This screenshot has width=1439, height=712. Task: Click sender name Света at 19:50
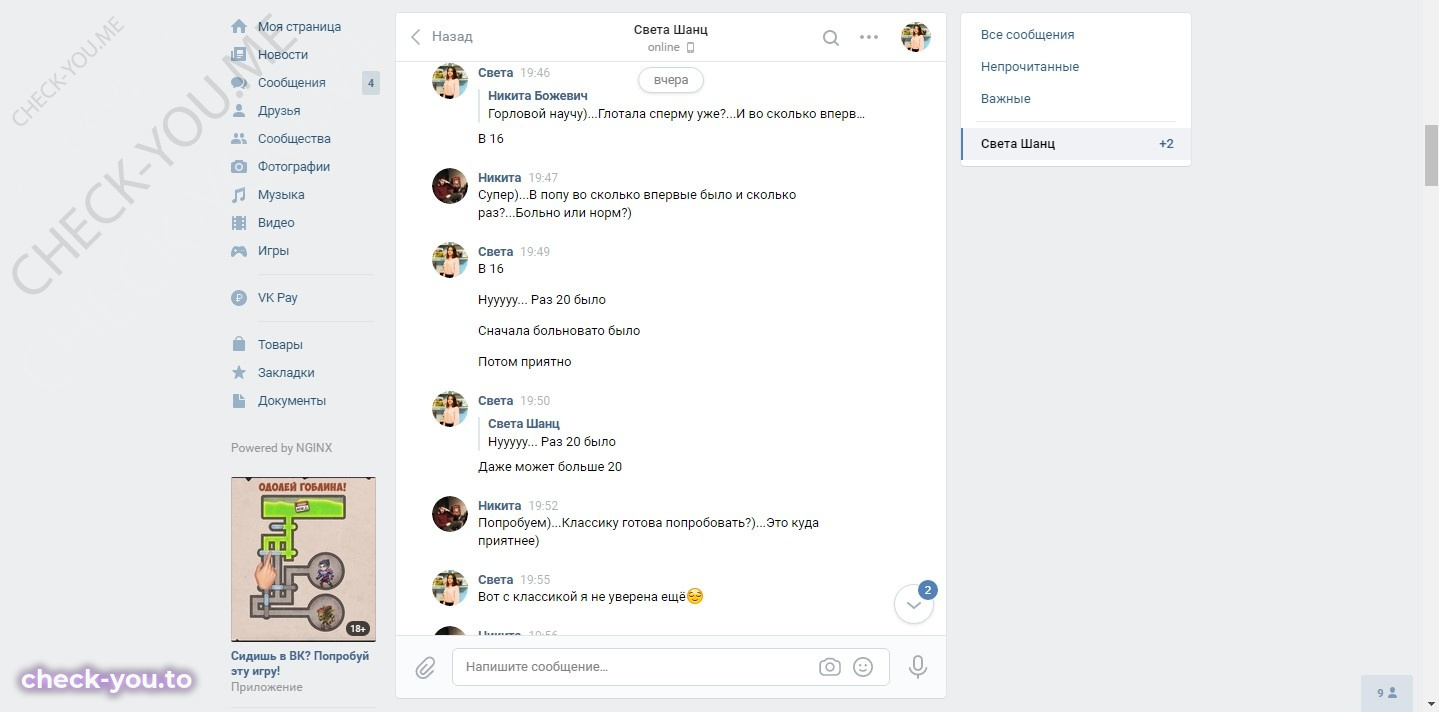[x=495, y=401]
